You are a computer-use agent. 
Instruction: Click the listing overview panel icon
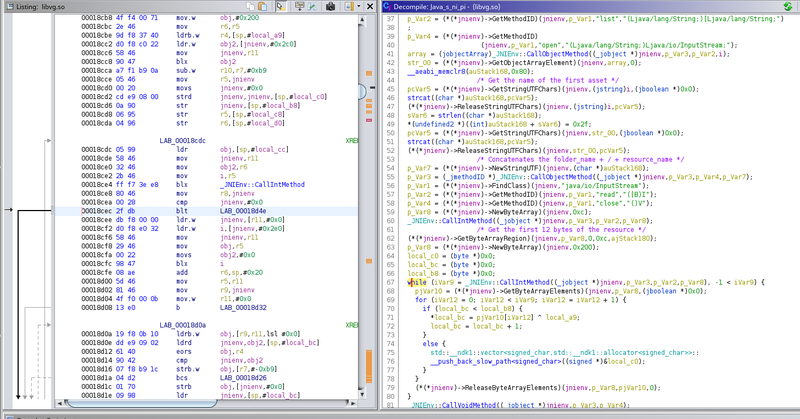pos(349,7)
